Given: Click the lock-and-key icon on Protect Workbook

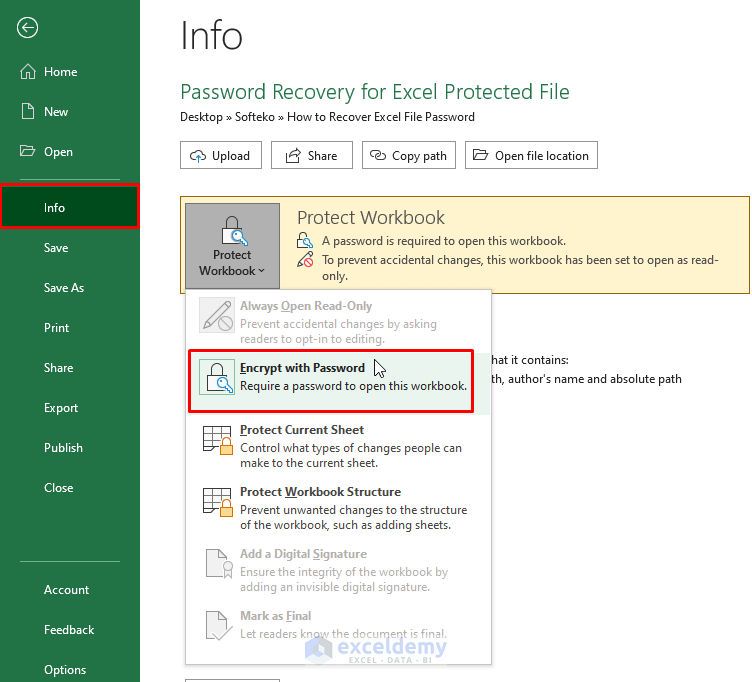Looking at the screenshot, I should (234, 231).
